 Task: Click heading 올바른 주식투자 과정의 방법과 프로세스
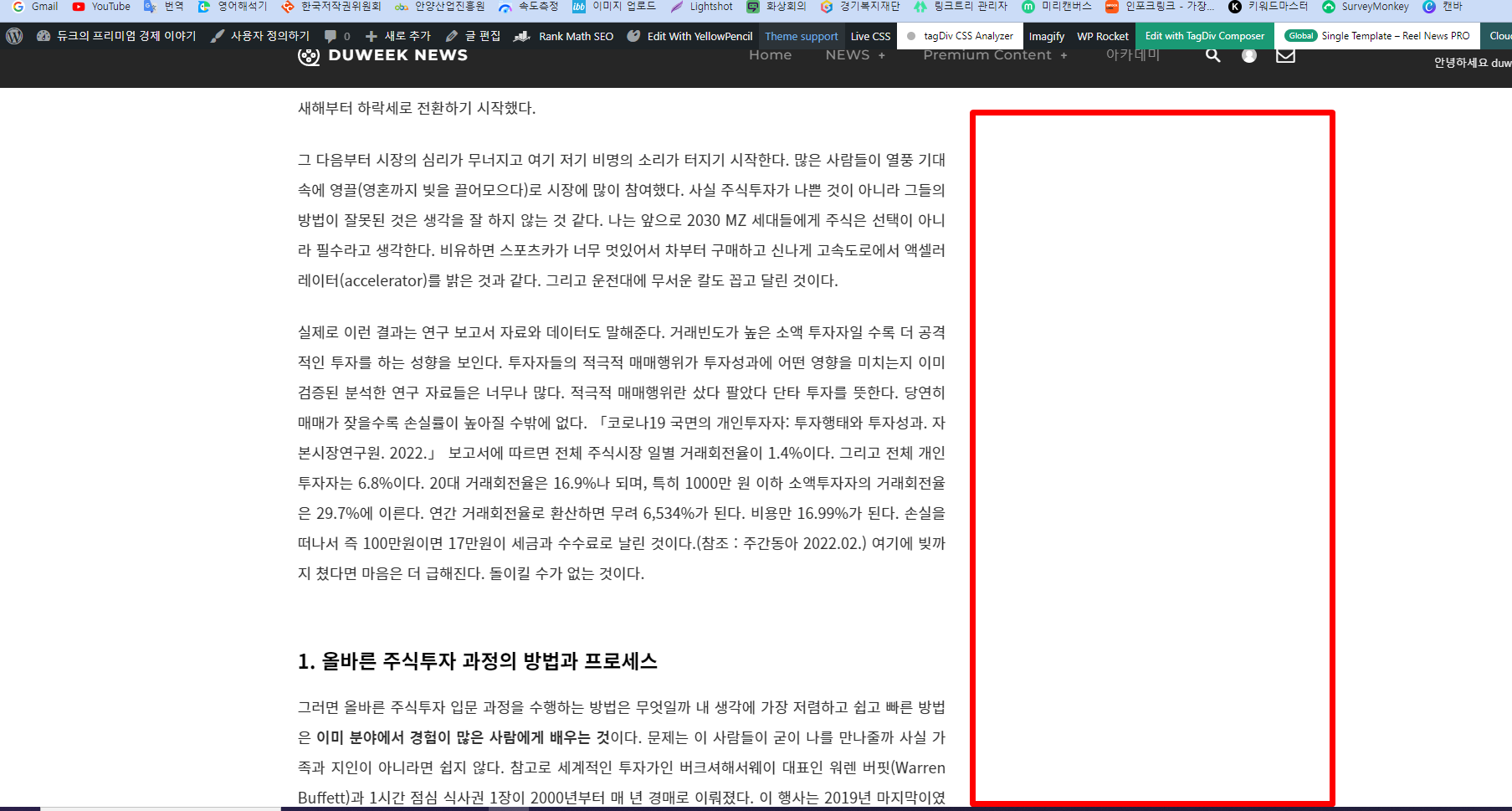478,661
